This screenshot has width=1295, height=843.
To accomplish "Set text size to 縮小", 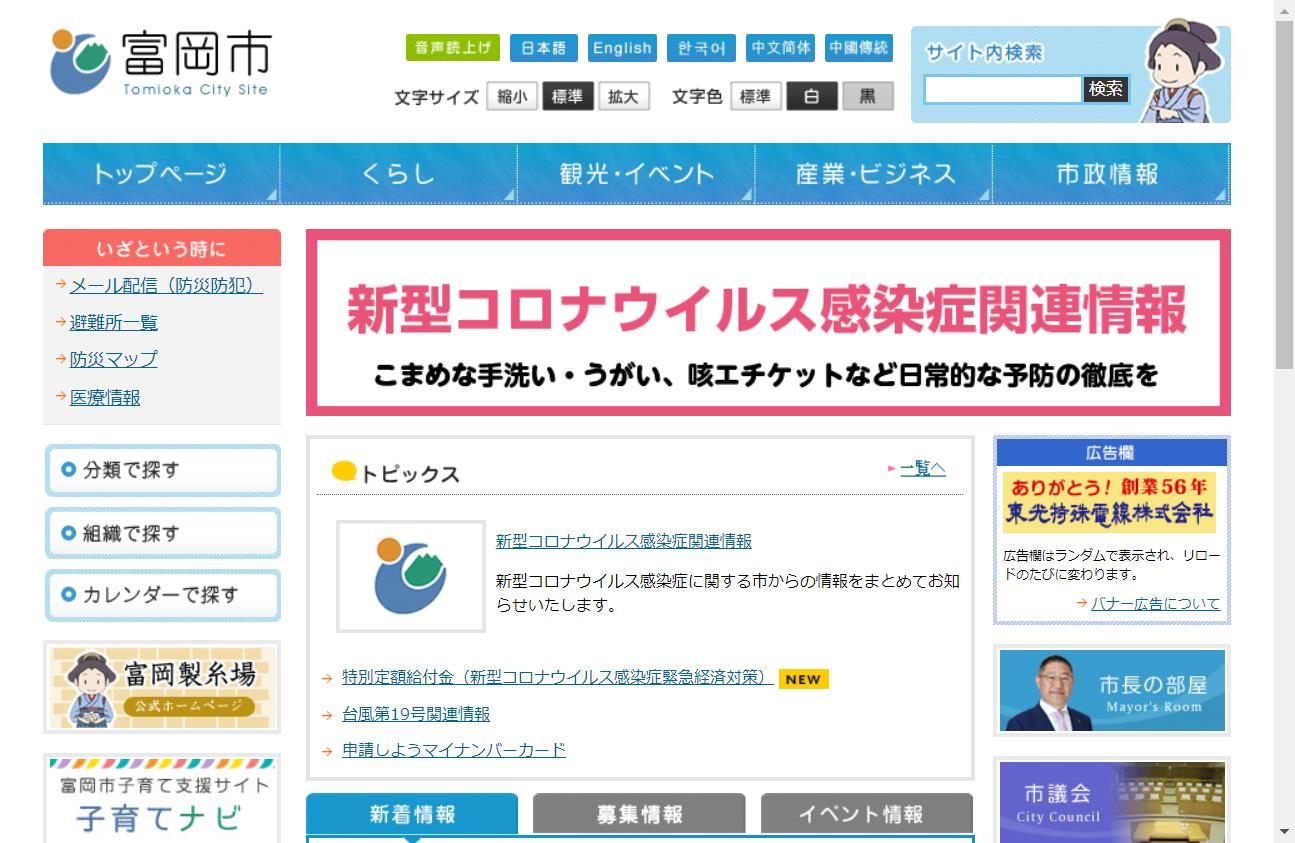I will point(512,97).
